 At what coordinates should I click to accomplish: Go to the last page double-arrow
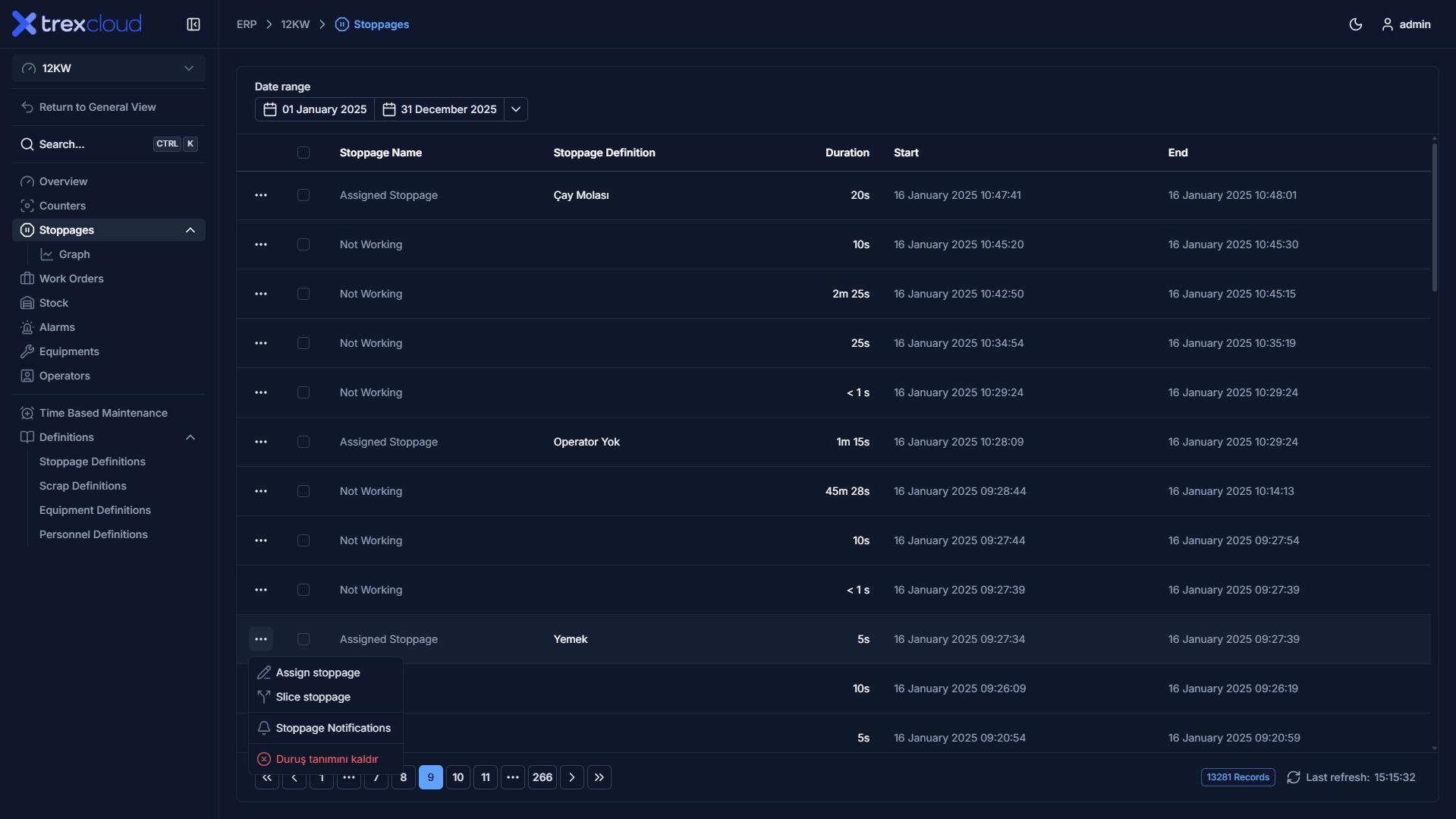click(599, 777)
